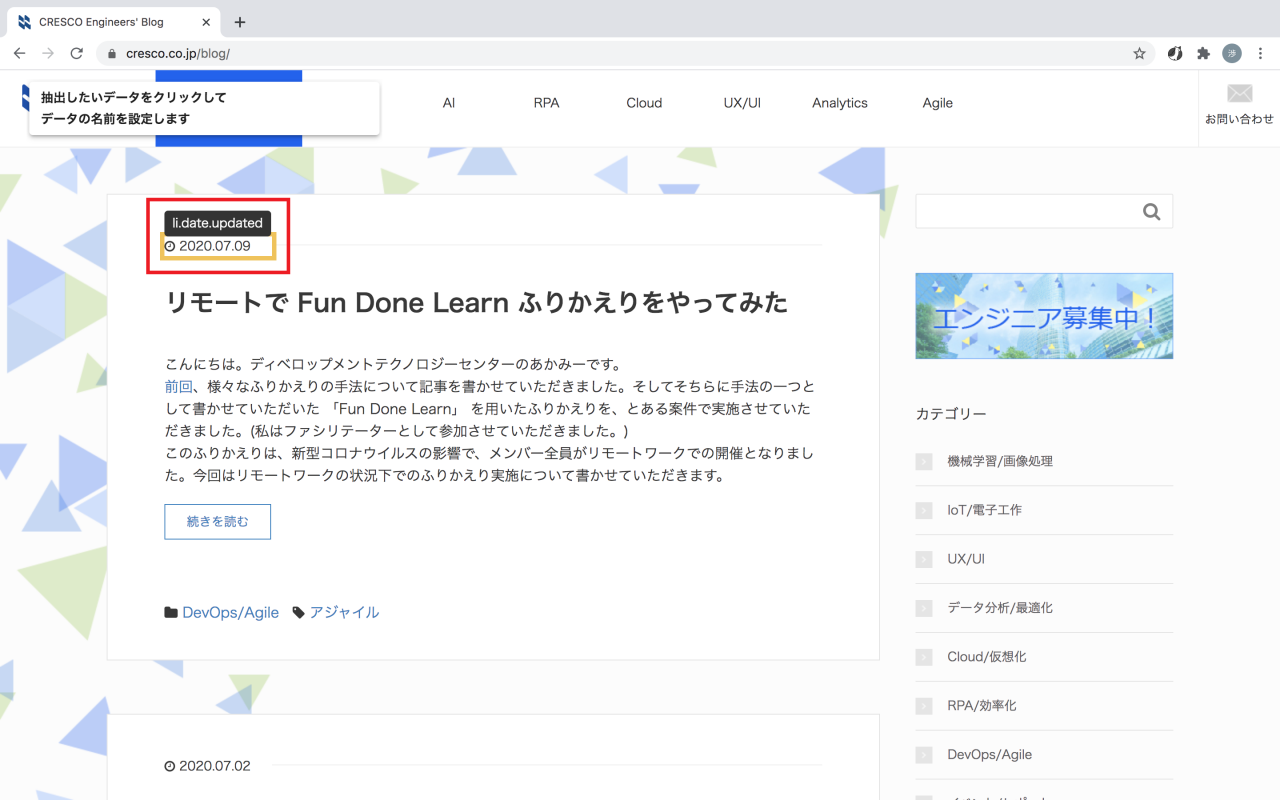Open the データ分析/最適化 category
This screenshot has height=800, width=1280.
pos(1000,609)
